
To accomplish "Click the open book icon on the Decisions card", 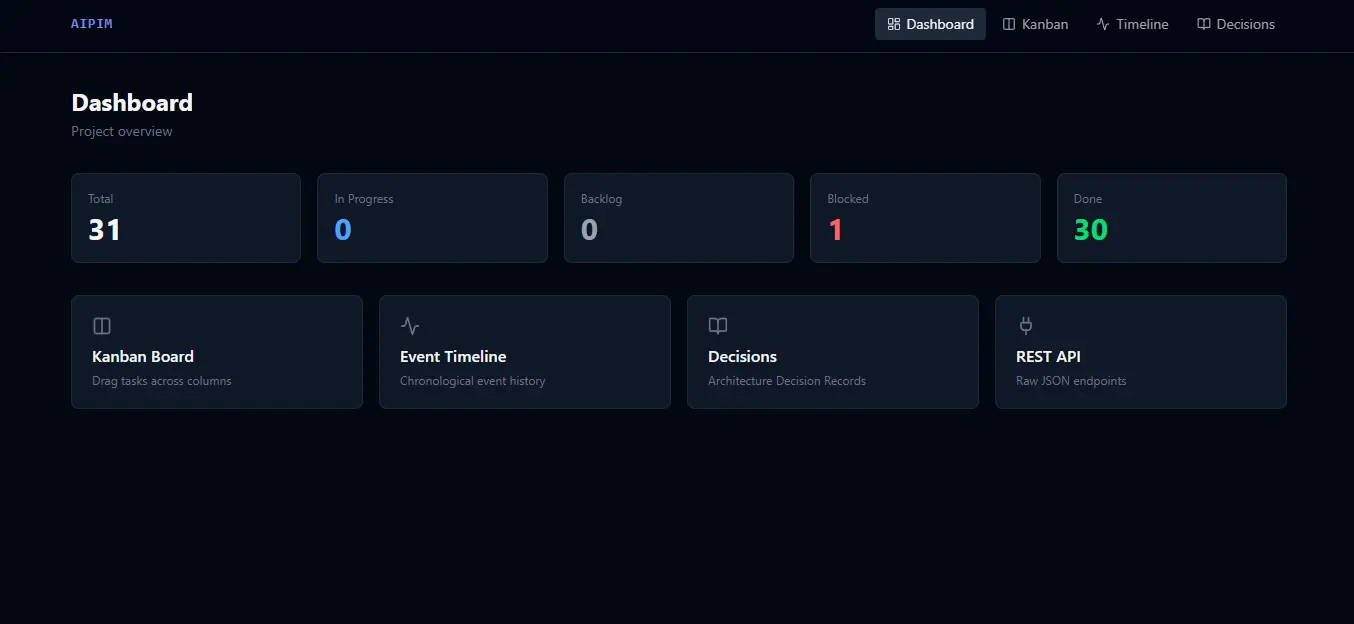I will coord(717,325).
